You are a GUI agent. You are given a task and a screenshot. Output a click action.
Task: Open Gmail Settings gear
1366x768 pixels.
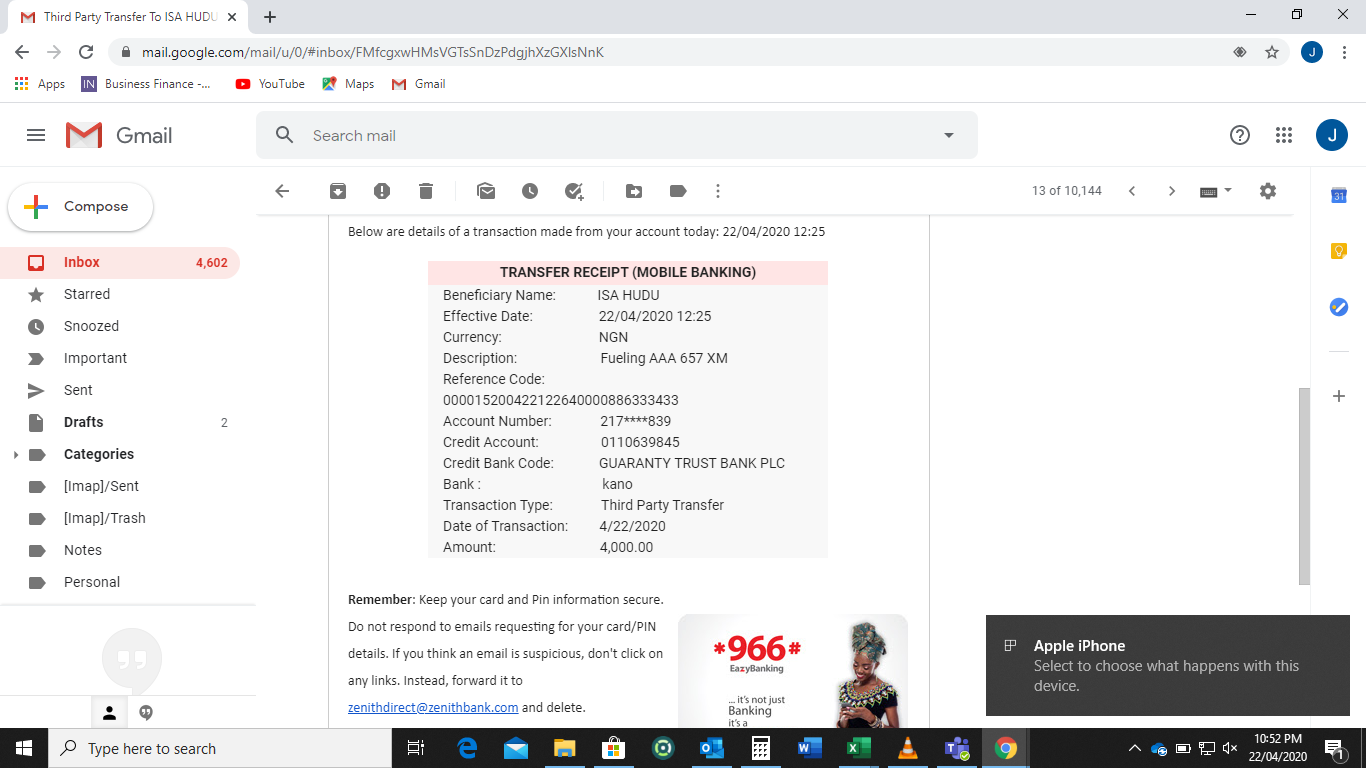click(x=1268, y=191)
